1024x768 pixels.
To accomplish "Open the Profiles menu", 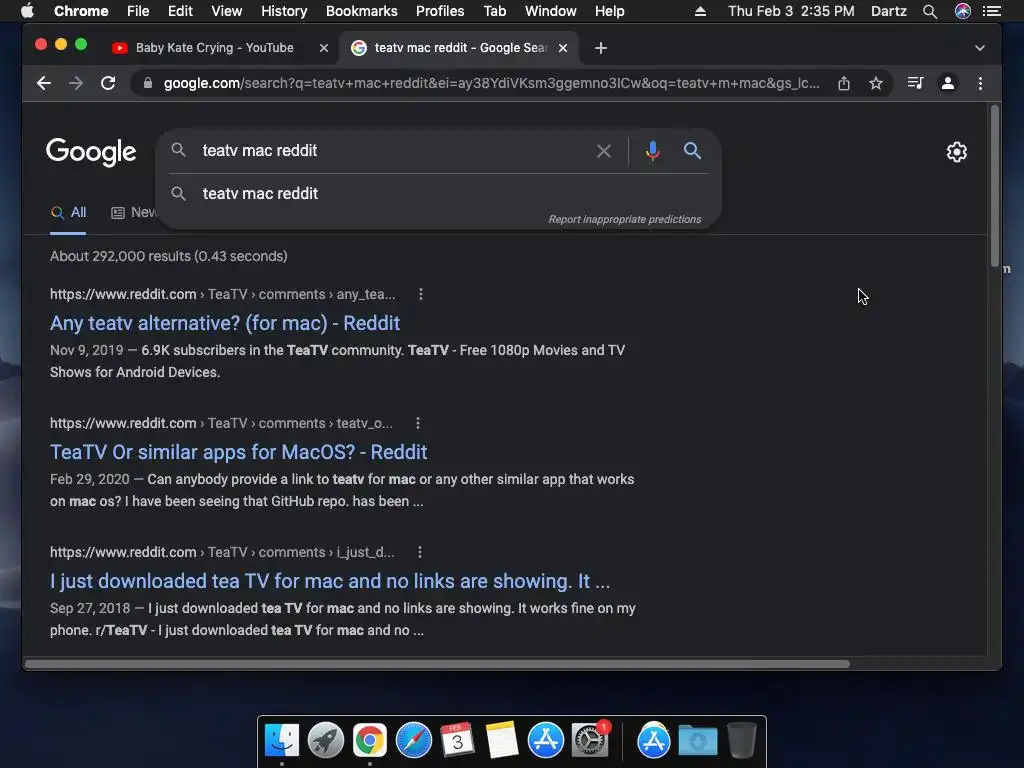I will pyautogui.click(x=440, y=11).
